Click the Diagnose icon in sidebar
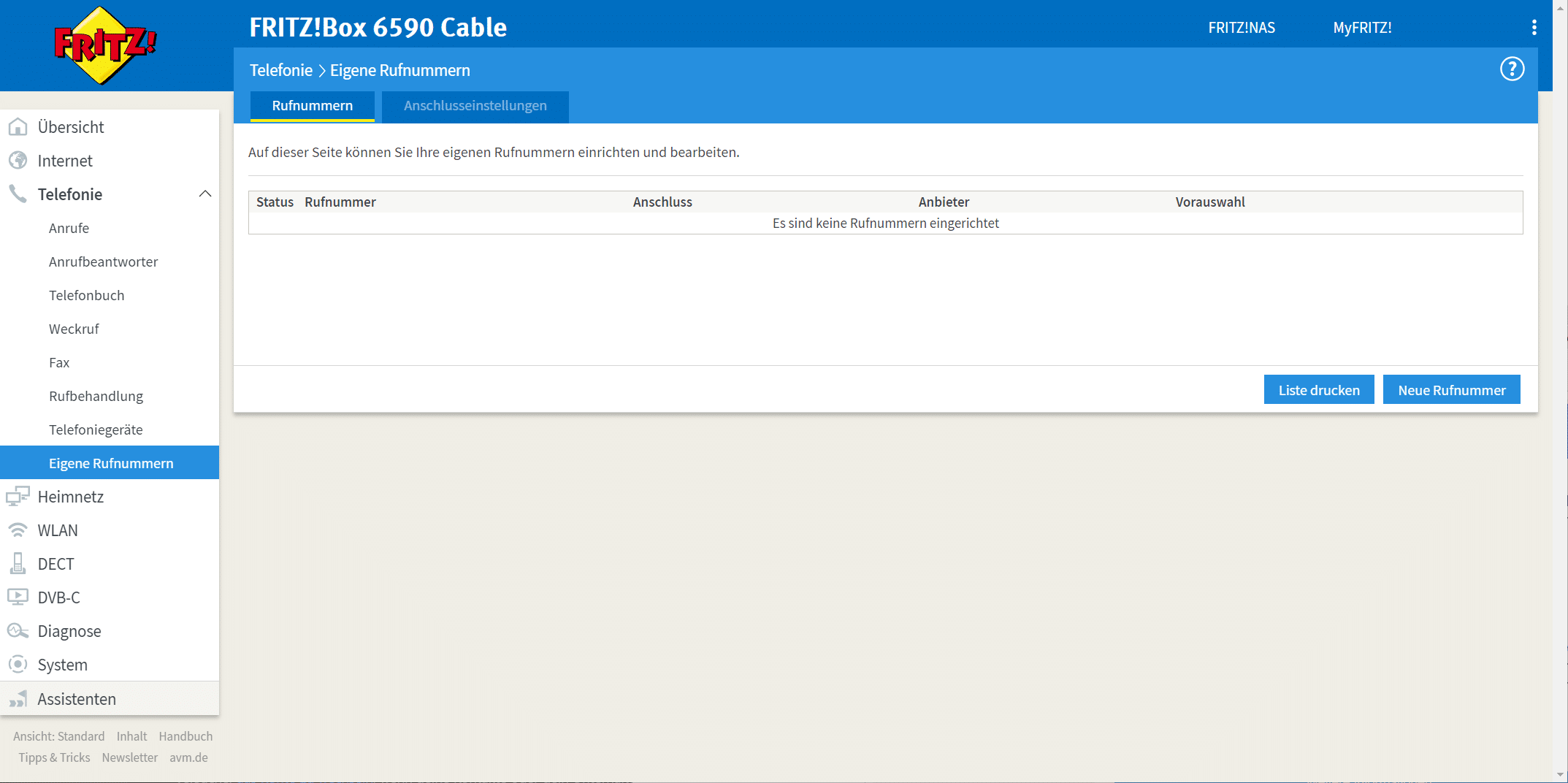This screenshot has height=783, width=1568. pos(18,631)
